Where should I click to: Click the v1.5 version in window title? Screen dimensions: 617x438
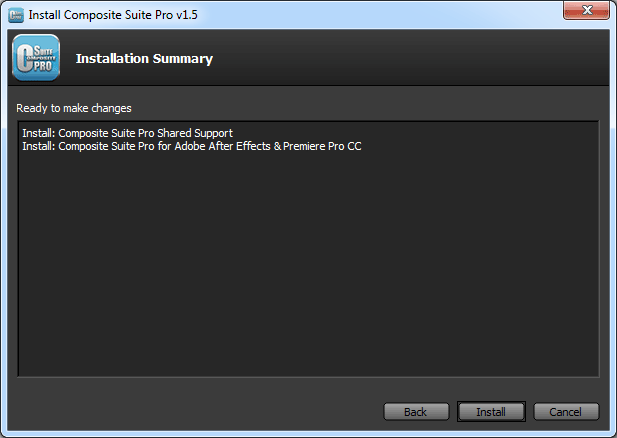[x=187, y=15]
